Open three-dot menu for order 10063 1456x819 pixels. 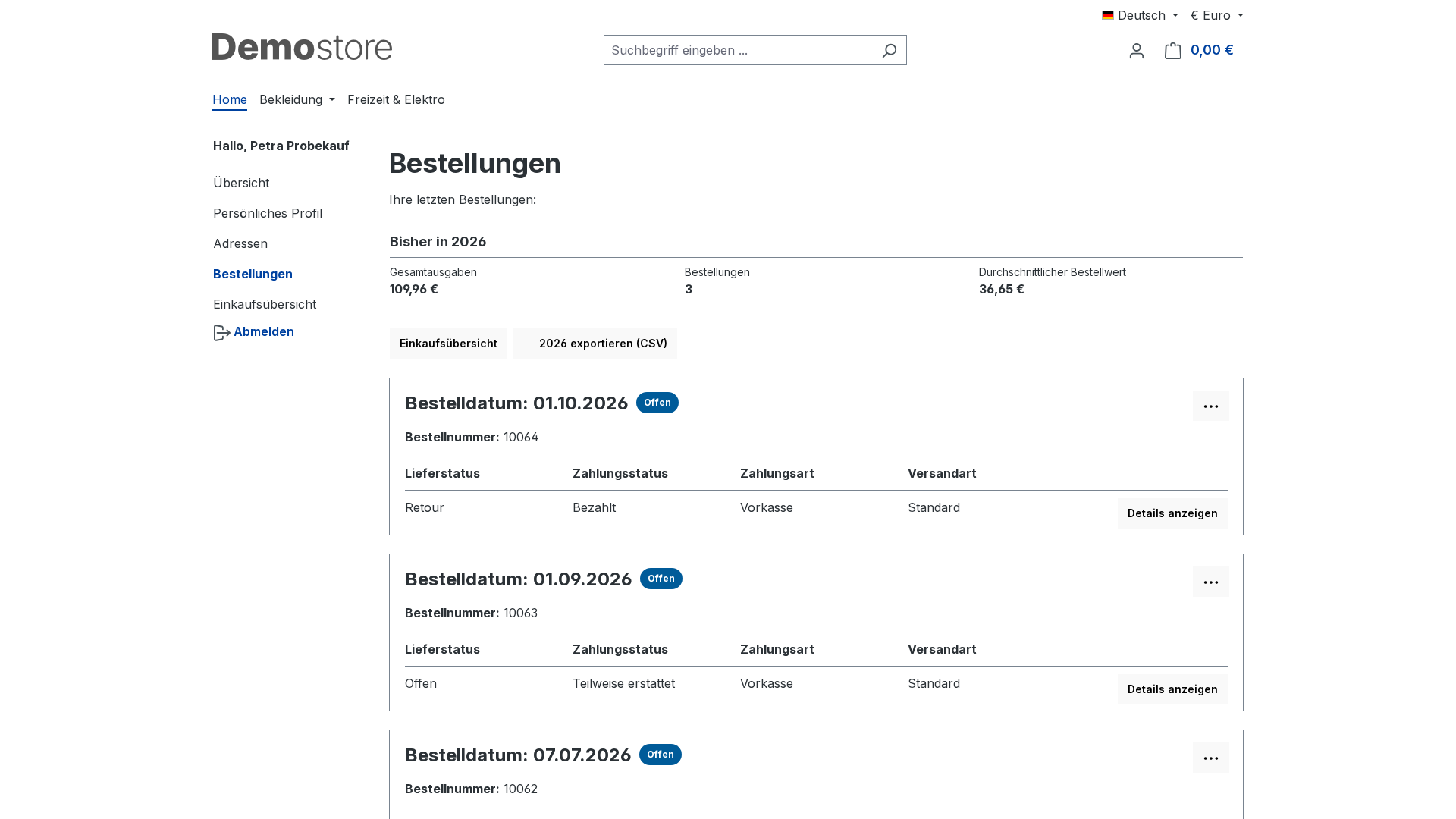coord(1210,582)
